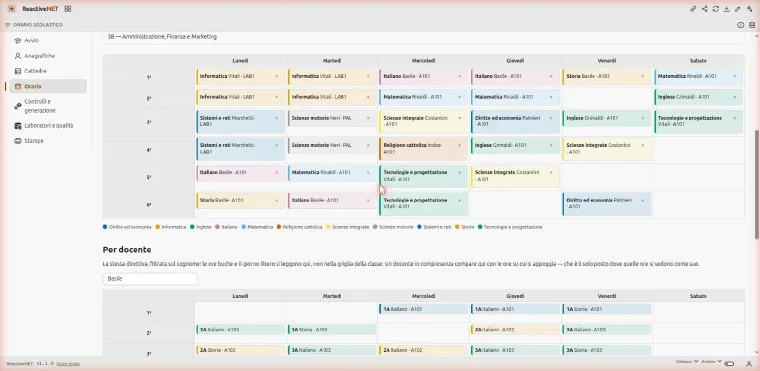The width and height of the screenshot is (760, 371).
Task: Click the refresh sync icon
Action: [x=715, y=9]
